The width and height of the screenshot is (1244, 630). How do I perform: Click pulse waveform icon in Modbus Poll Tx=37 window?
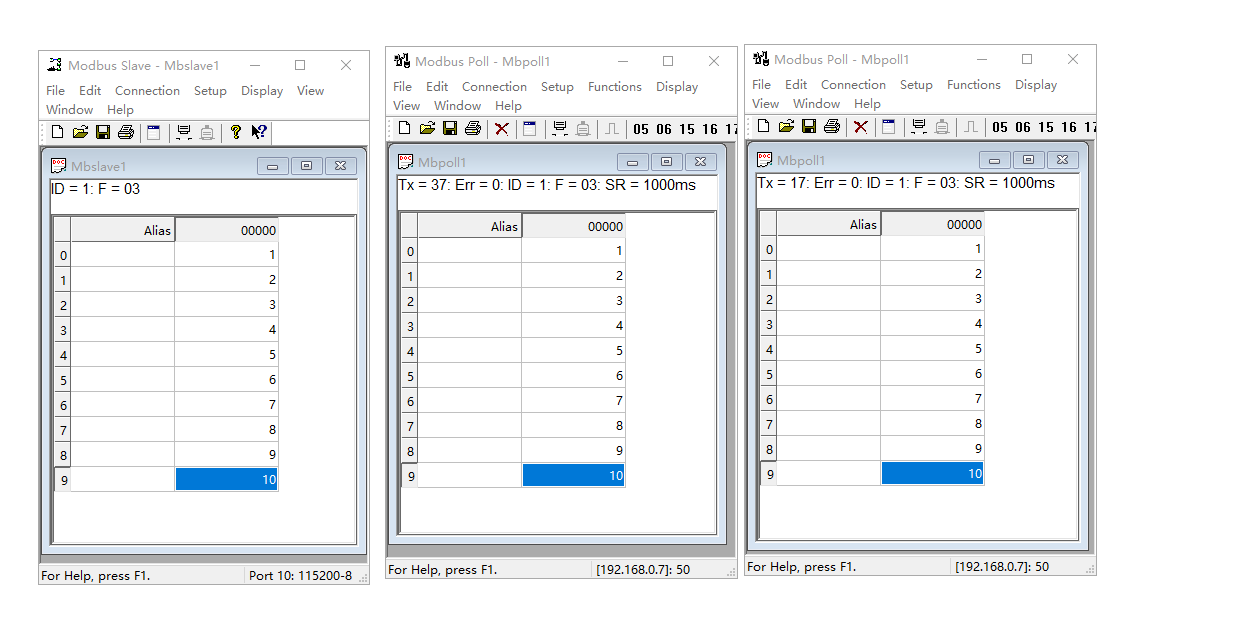pyautogui.click(x=612, y=128)
